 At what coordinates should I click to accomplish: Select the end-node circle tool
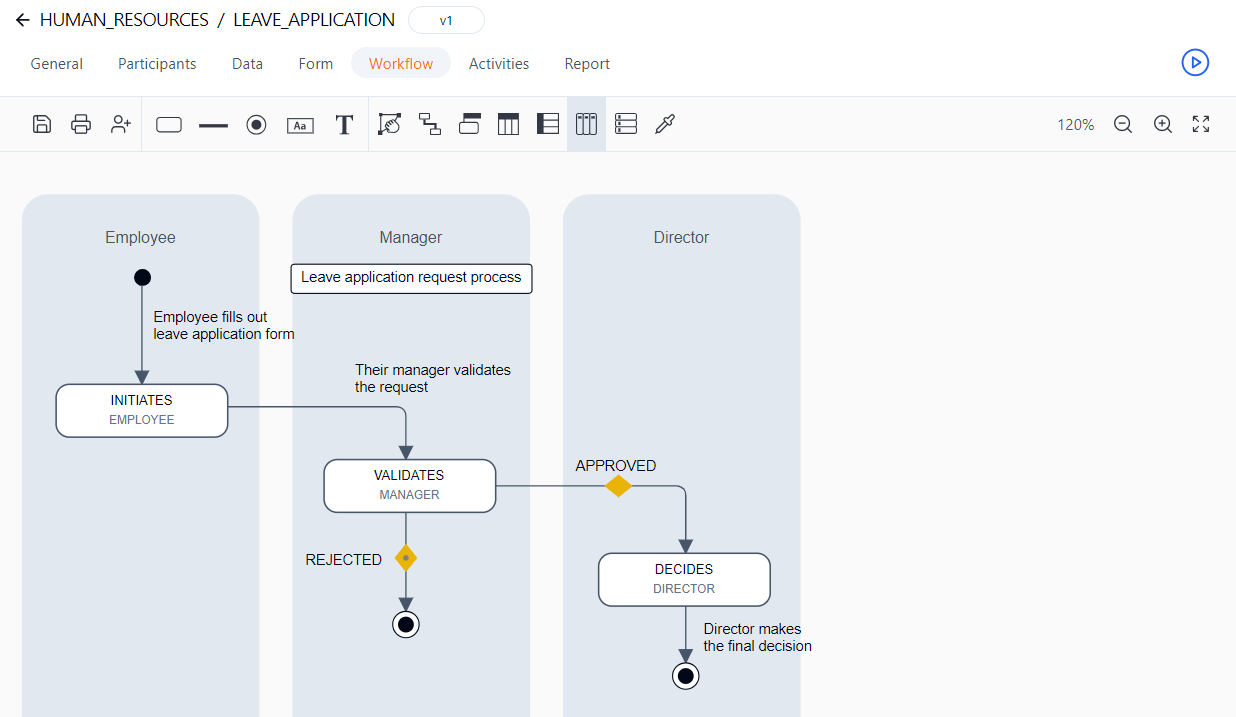click(256, 125)
